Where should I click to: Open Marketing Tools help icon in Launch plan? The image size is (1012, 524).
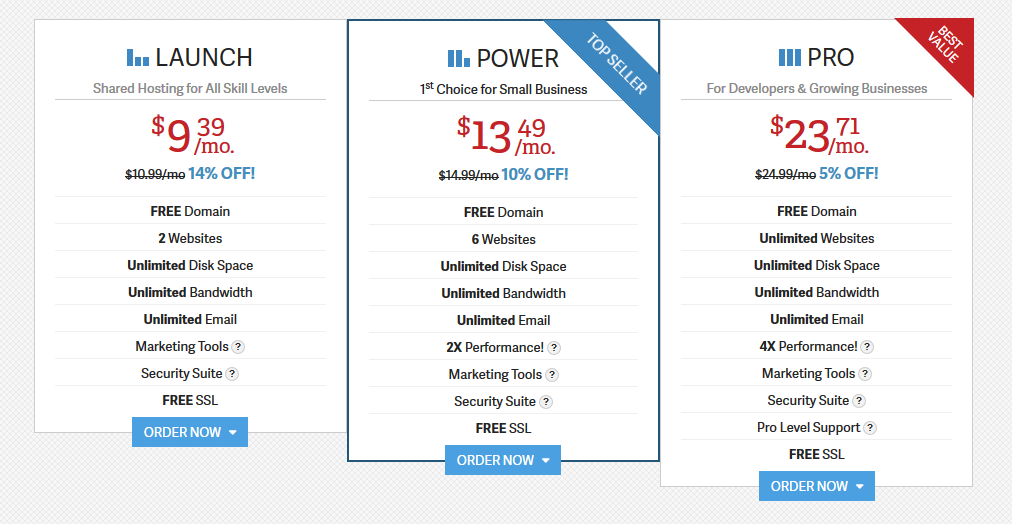(x=238, y=347)
